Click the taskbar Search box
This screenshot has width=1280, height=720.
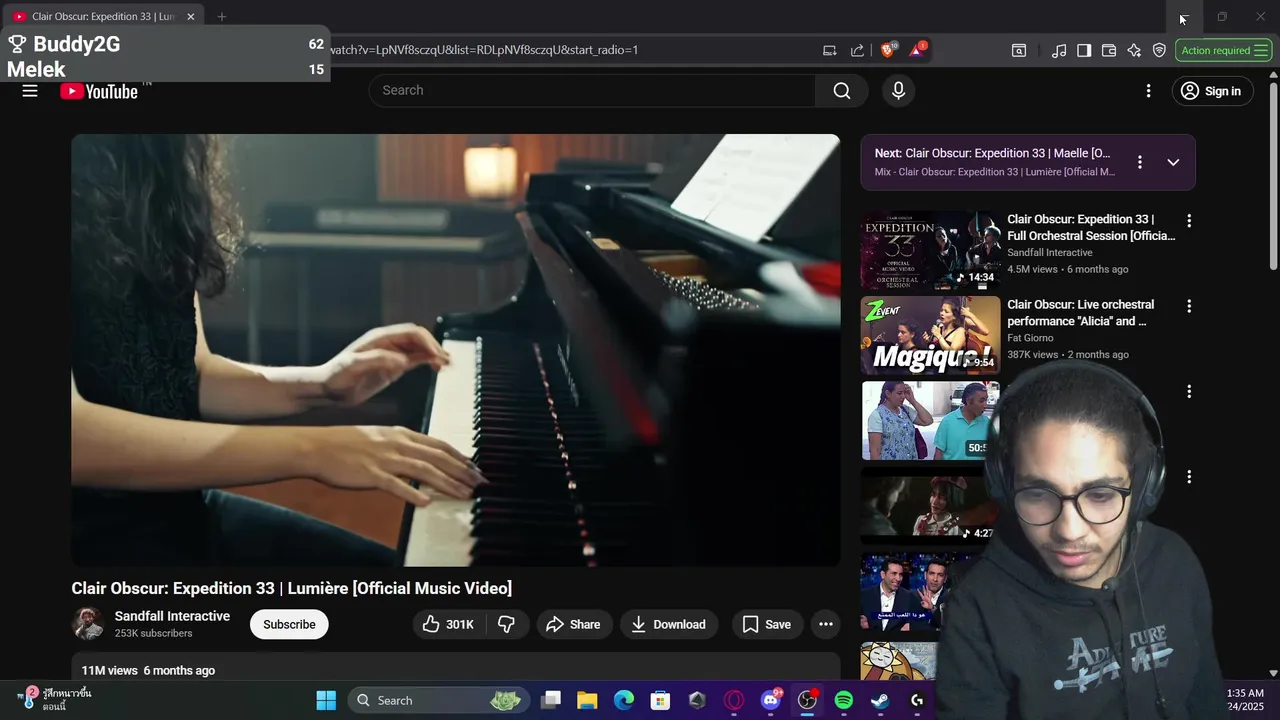click(437, 700)
